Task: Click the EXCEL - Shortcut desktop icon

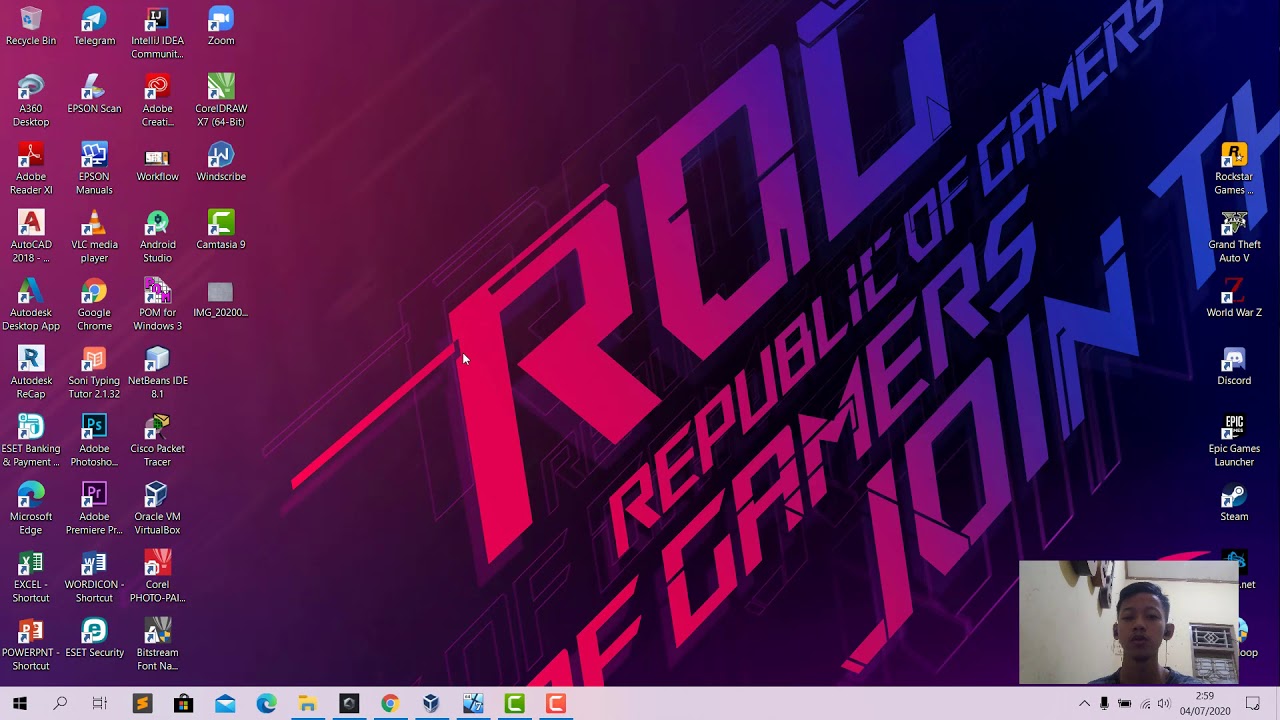Action: pyautogui.click(x=31, y=577)
